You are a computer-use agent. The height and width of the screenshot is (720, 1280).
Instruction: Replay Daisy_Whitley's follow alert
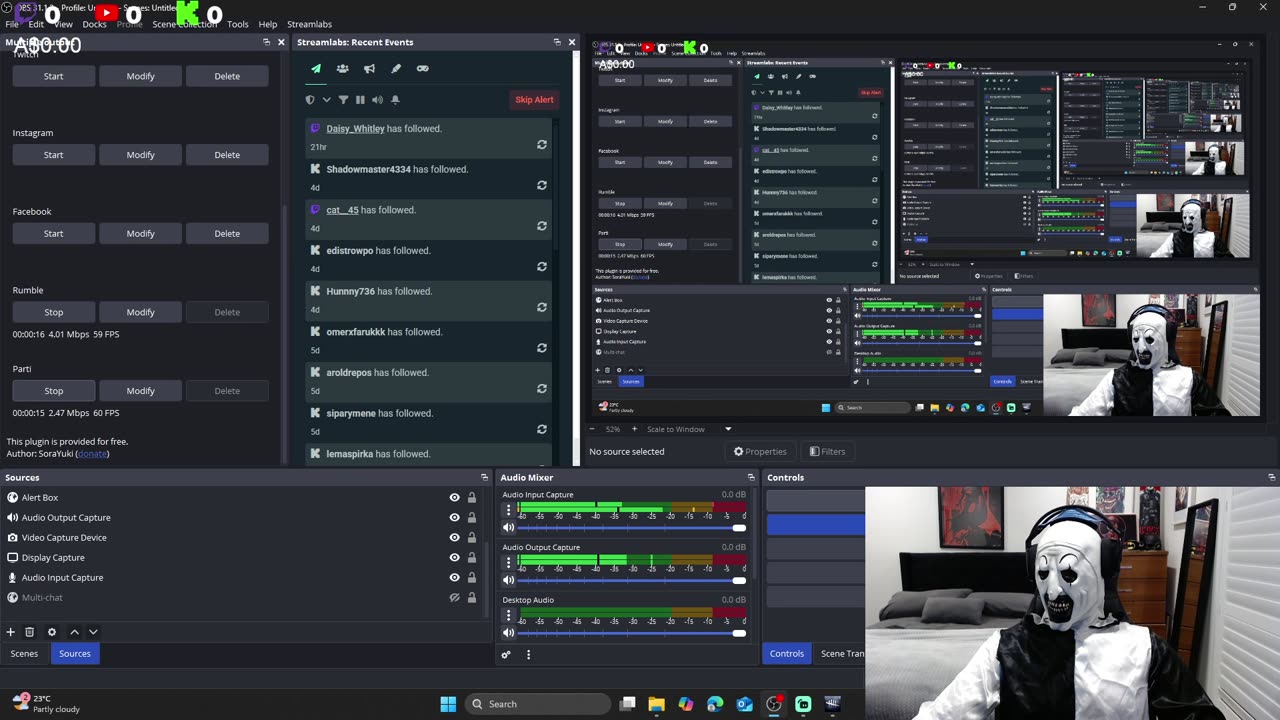click(542, 145)
